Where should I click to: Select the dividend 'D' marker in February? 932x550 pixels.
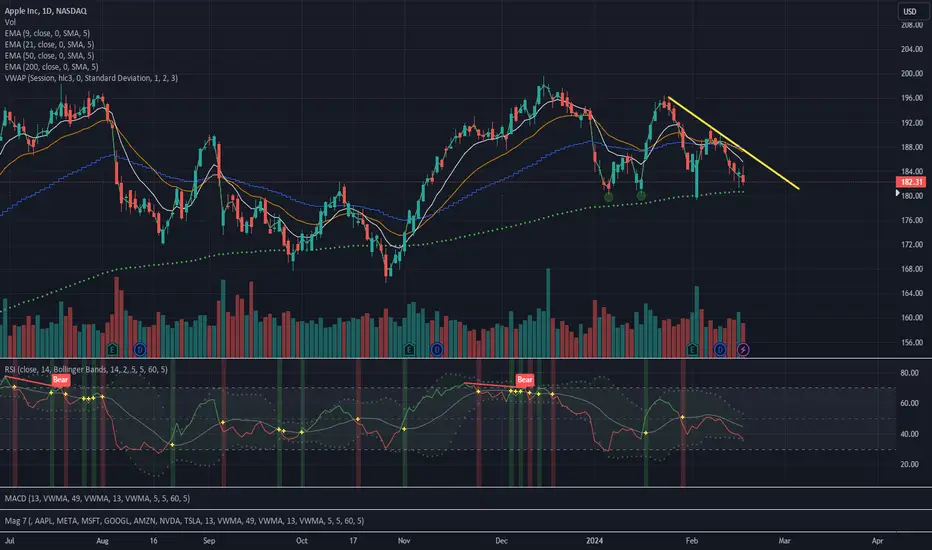720,349
